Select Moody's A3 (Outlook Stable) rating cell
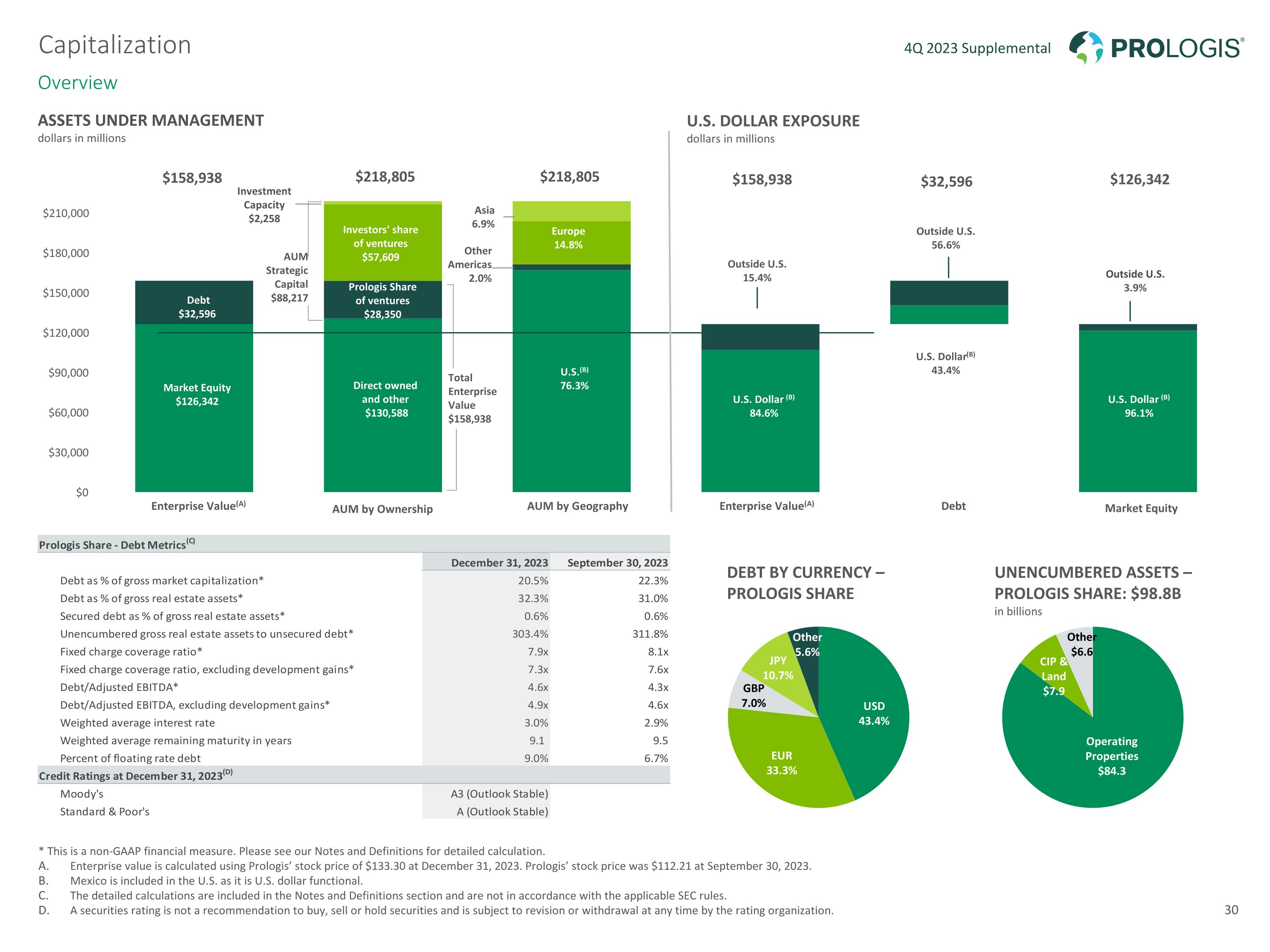 pyautogui.click(x=499, y=794)
